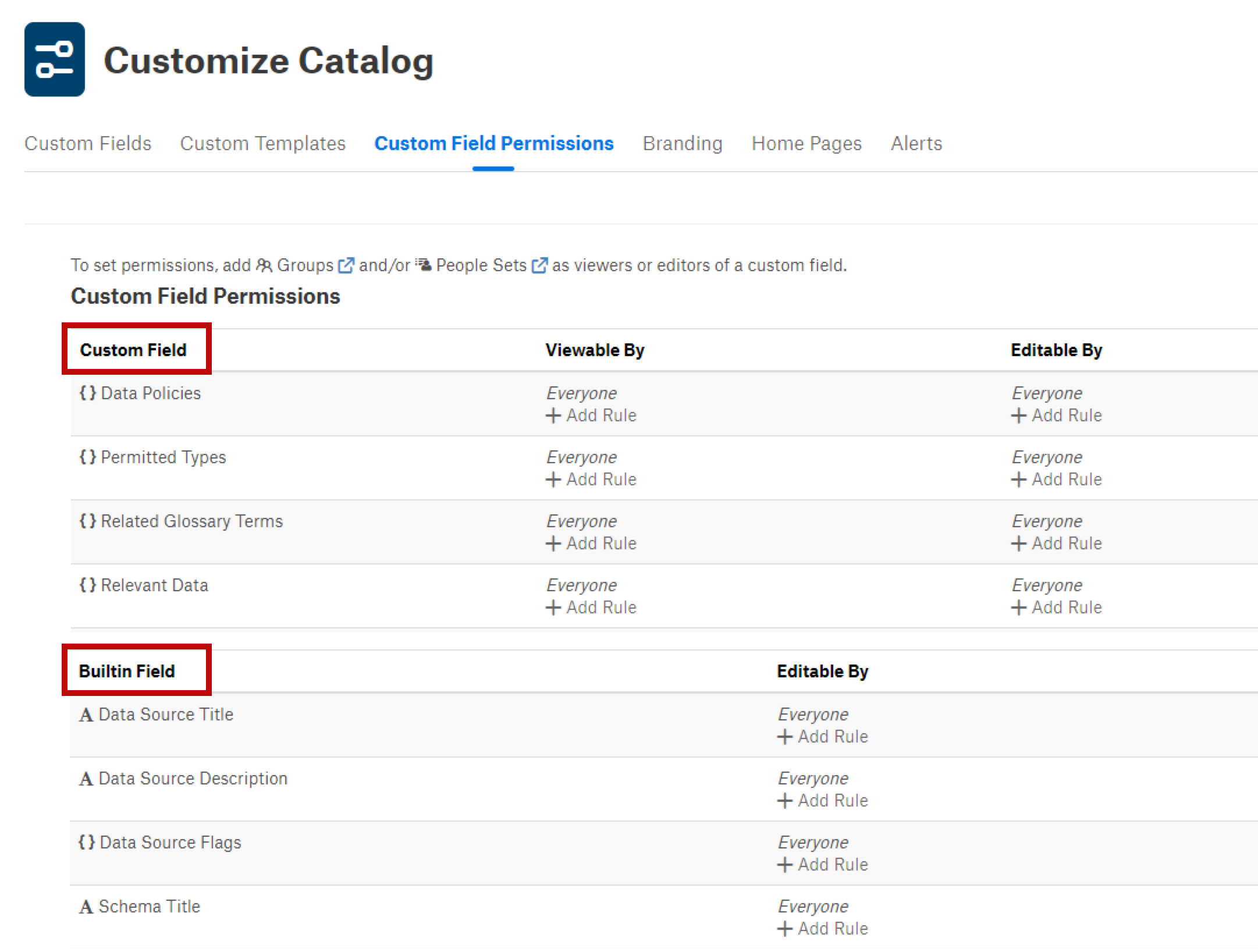Click the text icon beside Data Source Title

(x=86, y=715)
